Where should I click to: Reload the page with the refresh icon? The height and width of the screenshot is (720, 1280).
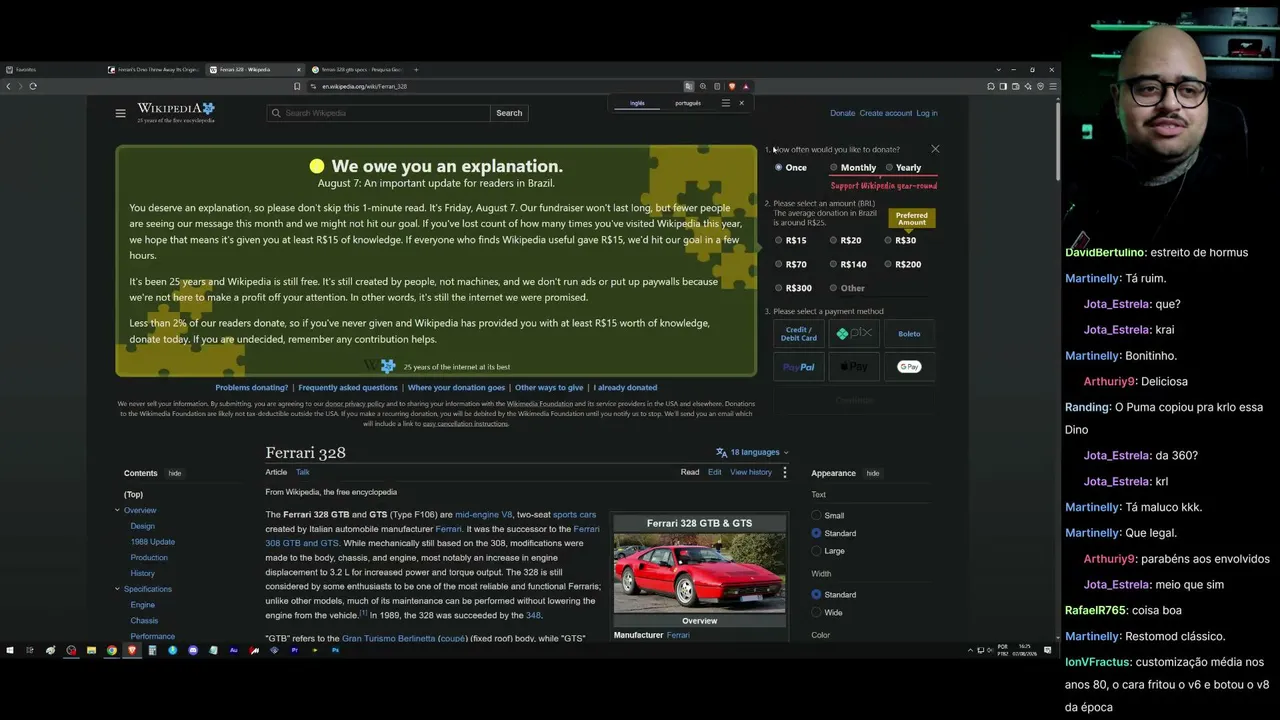click(x=33, y=86)
